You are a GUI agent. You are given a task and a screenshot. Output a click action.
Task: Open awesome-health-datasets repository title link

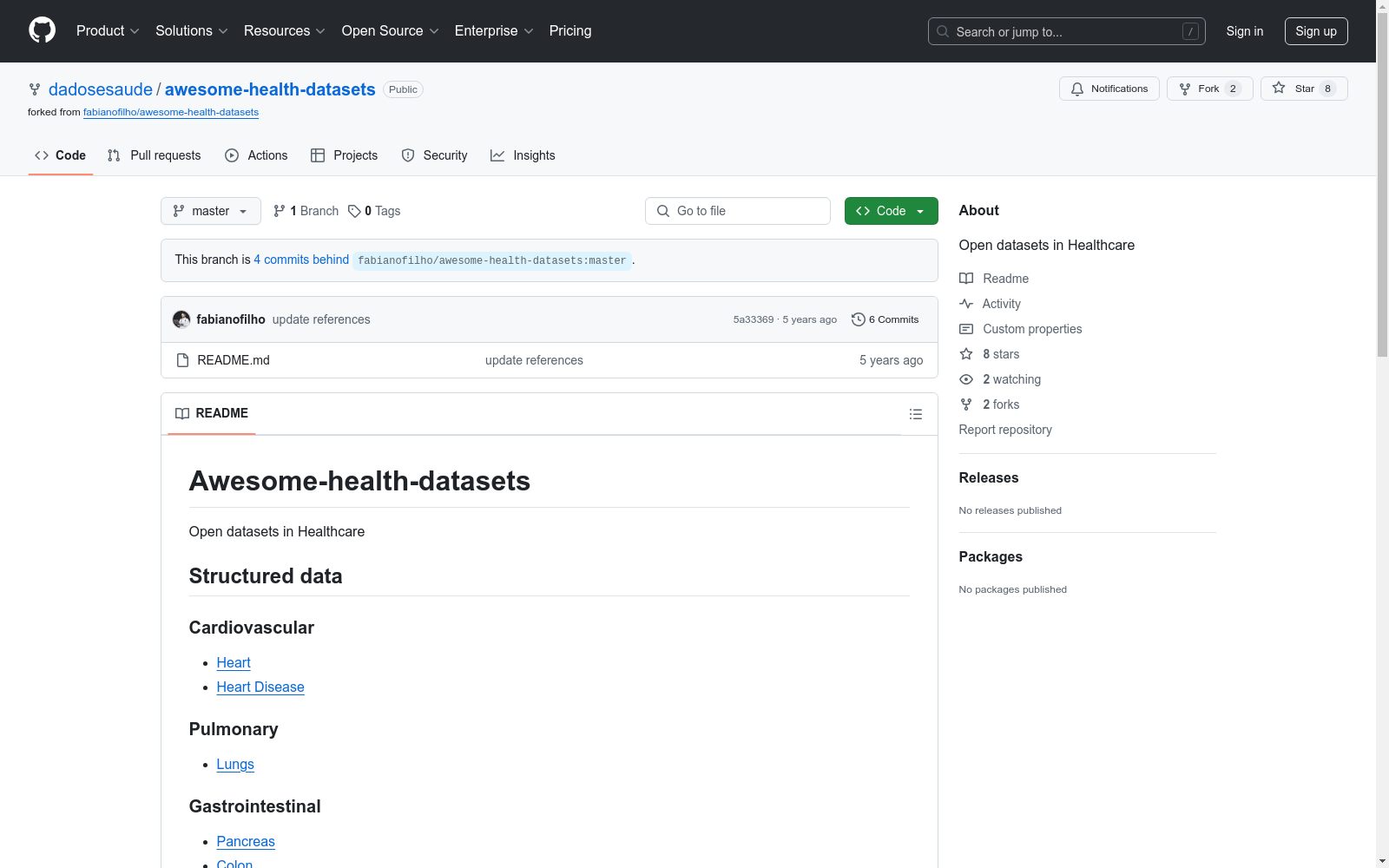(270, 89)
